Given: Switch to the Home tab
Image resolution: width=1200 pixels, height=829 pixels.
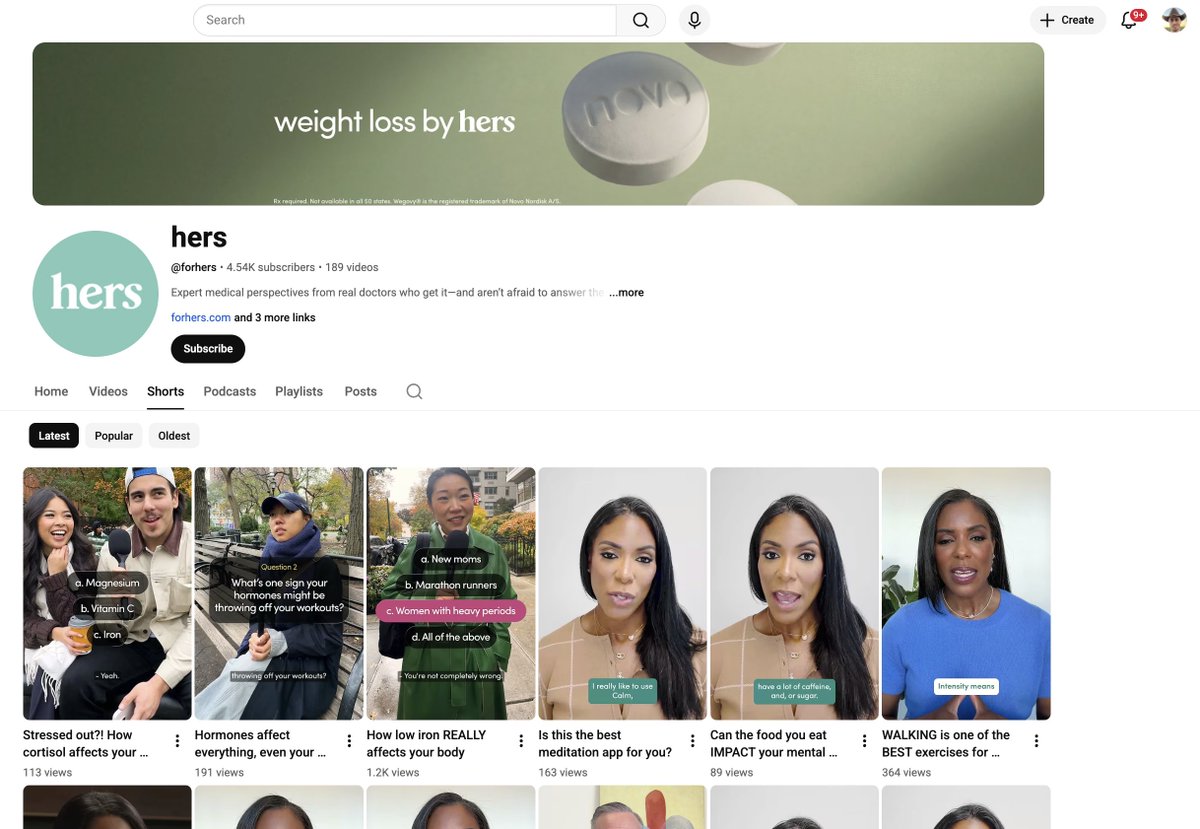Looking at the screenshot, I should click(x=51, y=392).
